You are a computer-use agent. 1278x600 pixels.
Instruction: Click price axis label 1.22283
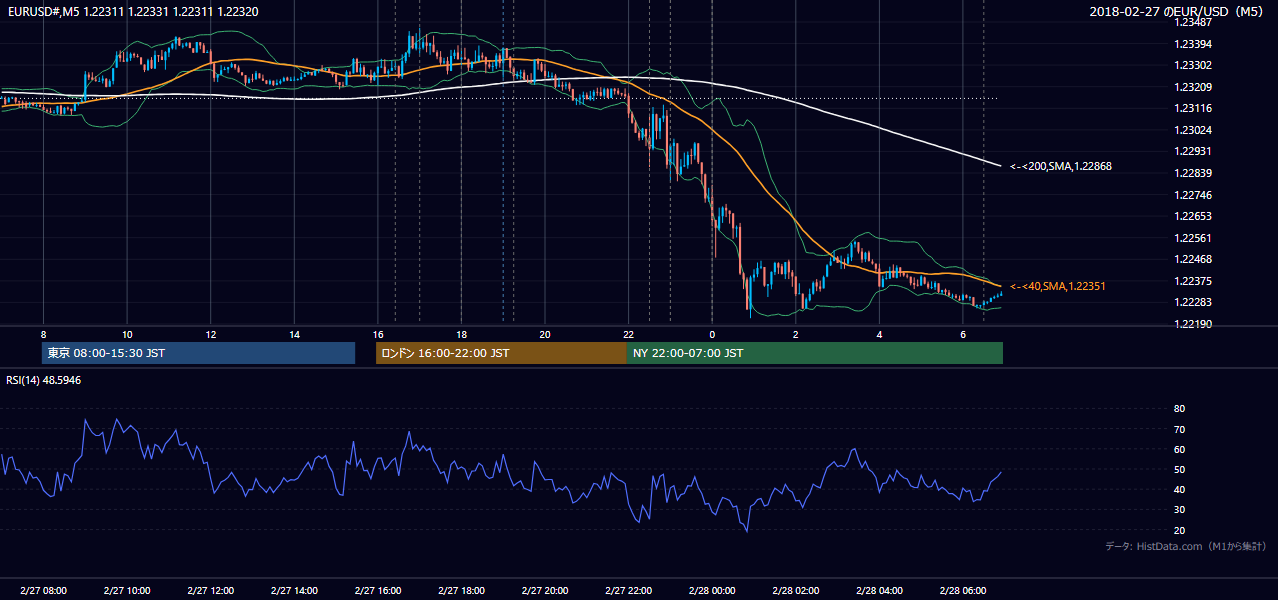click(x=1192, y=302)
